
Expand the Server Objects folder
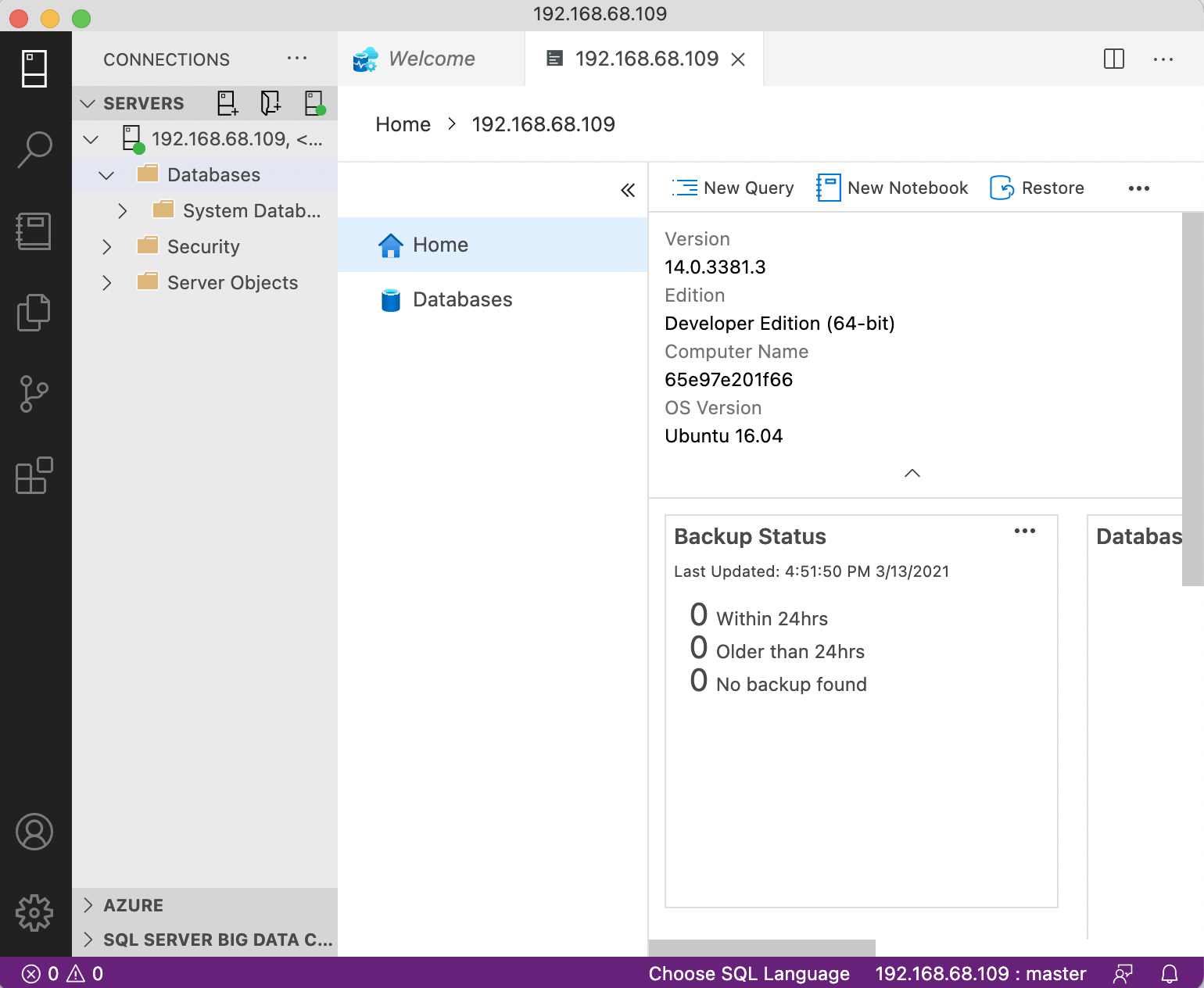pyautogui.click(x=107, y=283)
